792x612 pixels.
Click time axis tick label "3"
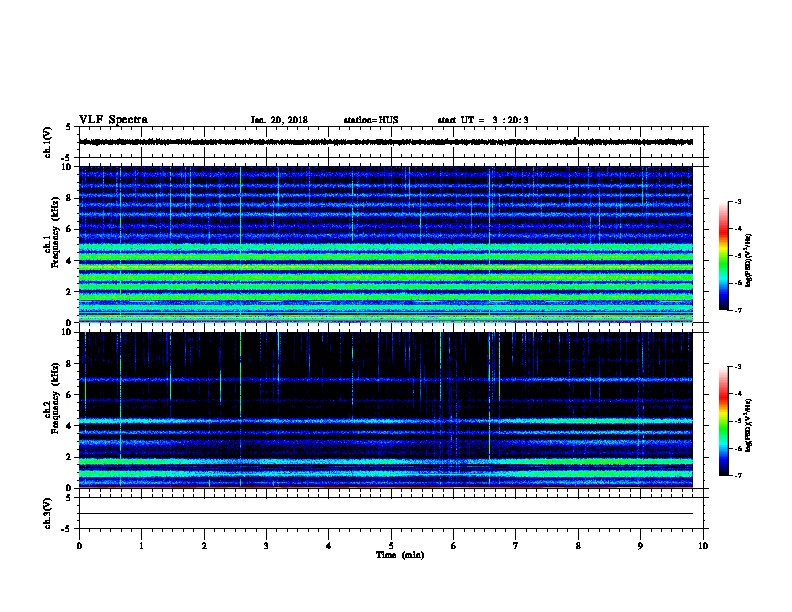pos(266,546)
